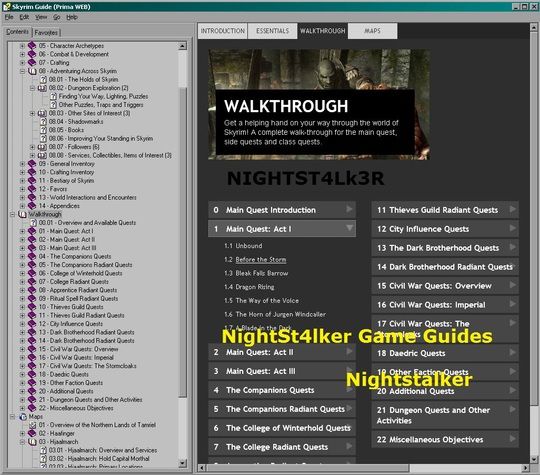Expand 04 - The Companions Quests tree node

pyautogui.click(x=22, y=257)
